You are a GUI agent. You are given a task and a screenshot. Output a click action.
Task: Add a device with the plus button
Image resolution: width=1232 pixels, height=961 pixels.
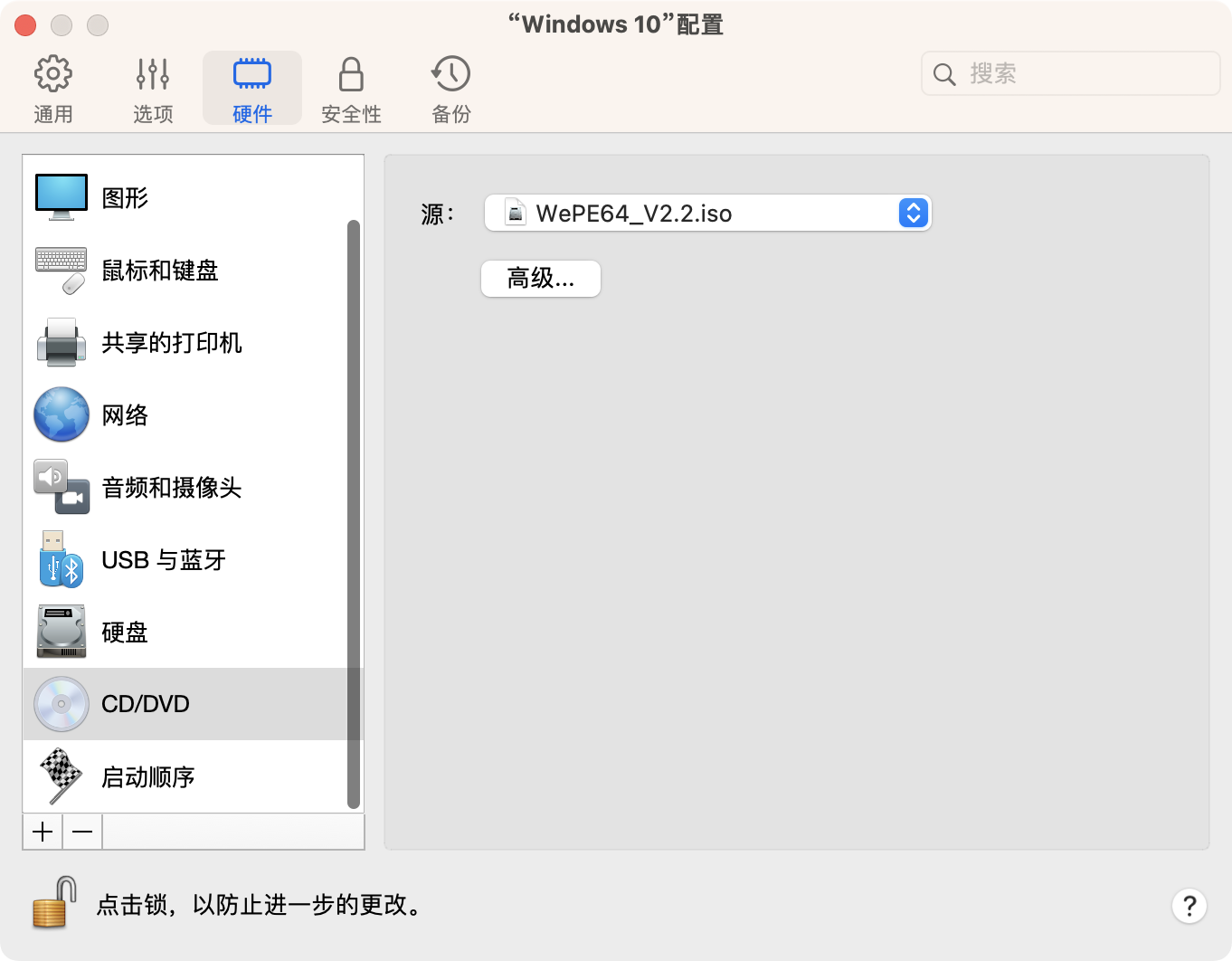(x=43, y=832)
